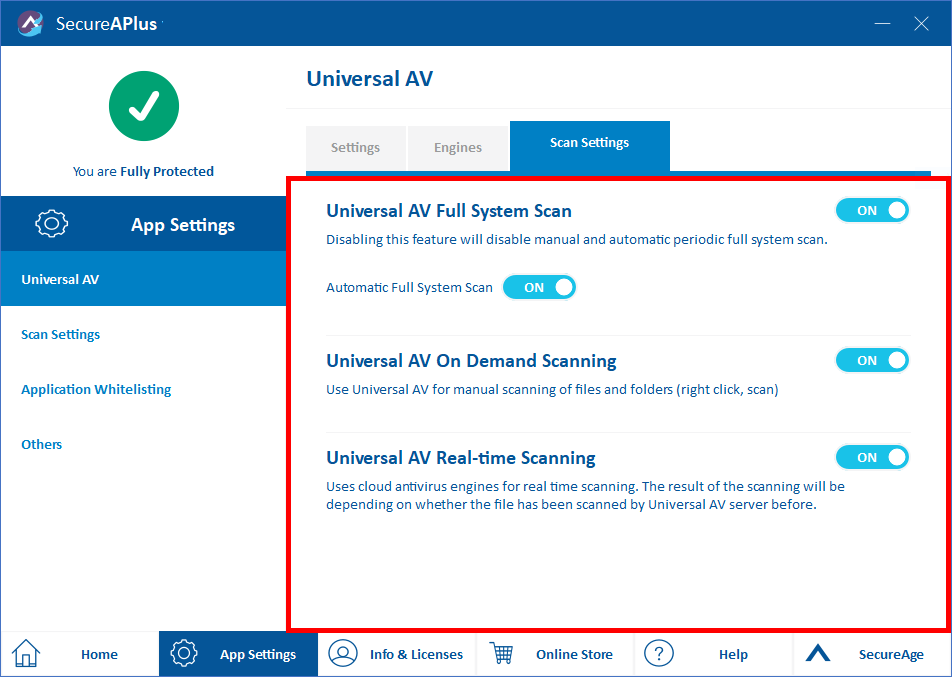Viewport: 952px width, 677px height.
Task: Click the gear icon in App Settings header
Action: (x=52, y=224)
